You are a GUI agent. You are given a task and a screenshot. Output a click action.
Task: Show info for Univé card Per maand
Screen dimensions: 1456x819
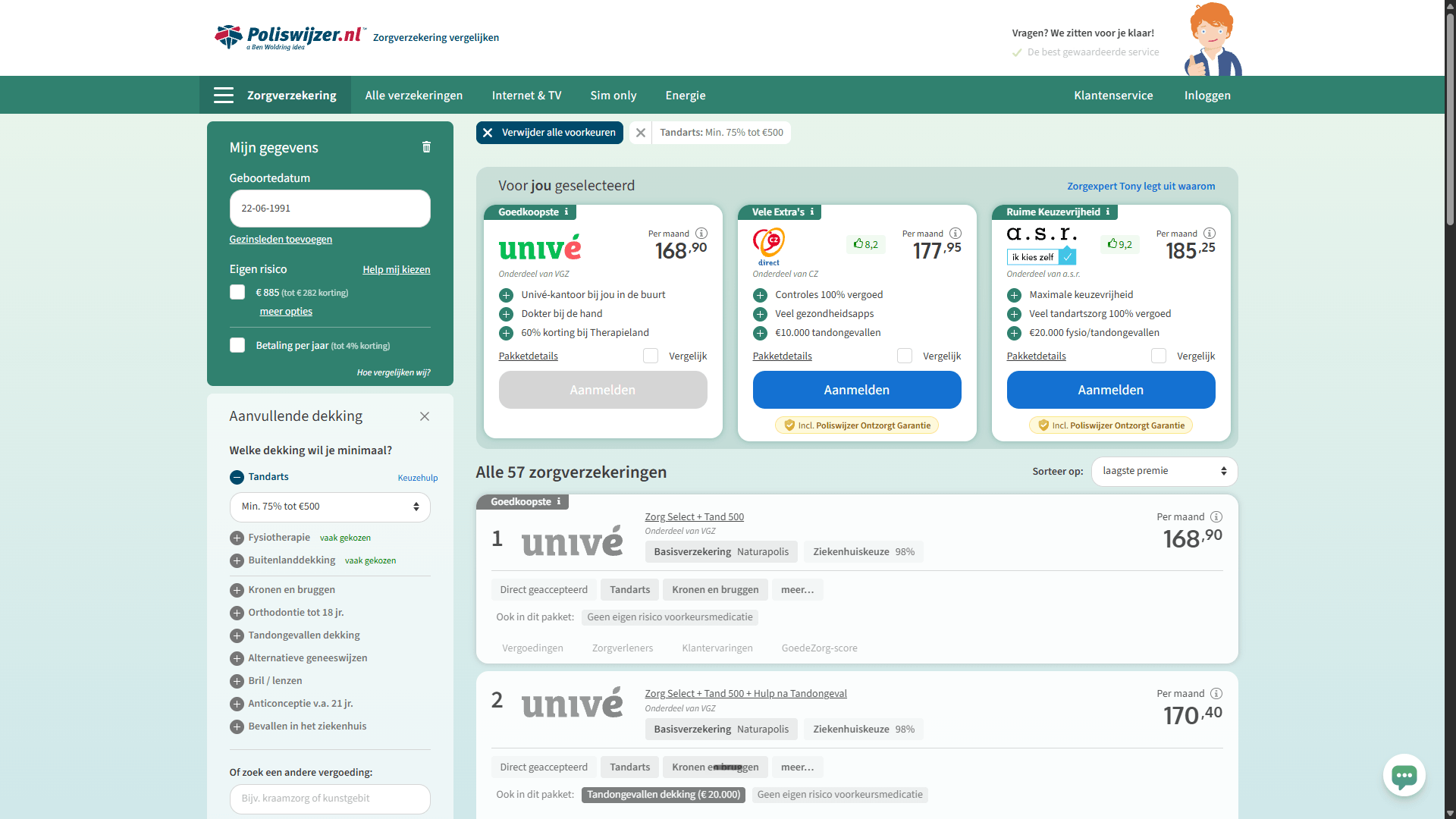(x=701, y=234)
